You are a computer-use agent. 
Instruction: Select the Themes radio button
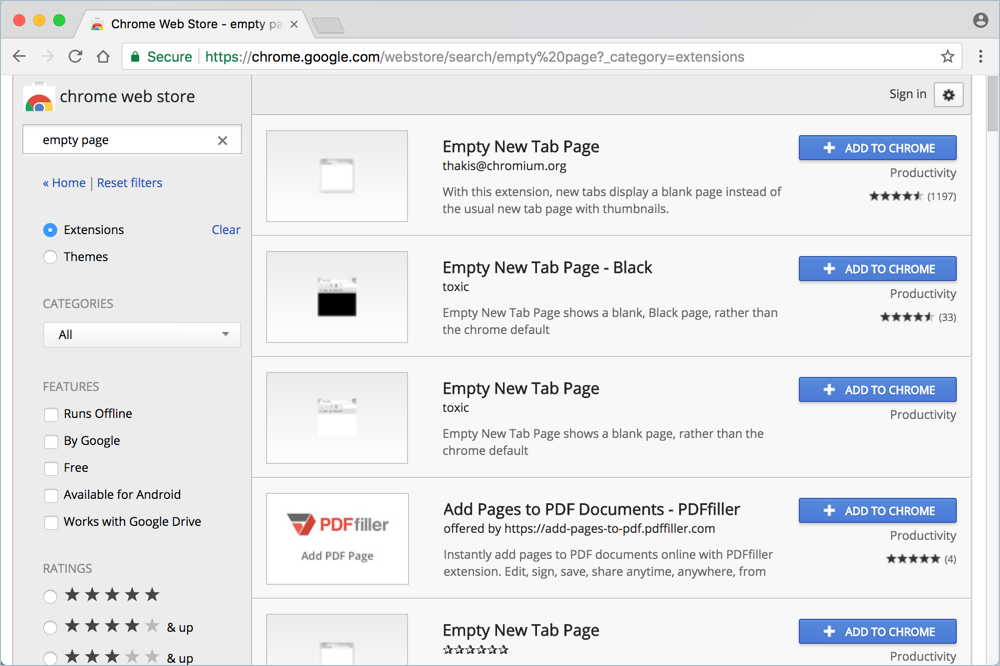[x=50, y=257]
